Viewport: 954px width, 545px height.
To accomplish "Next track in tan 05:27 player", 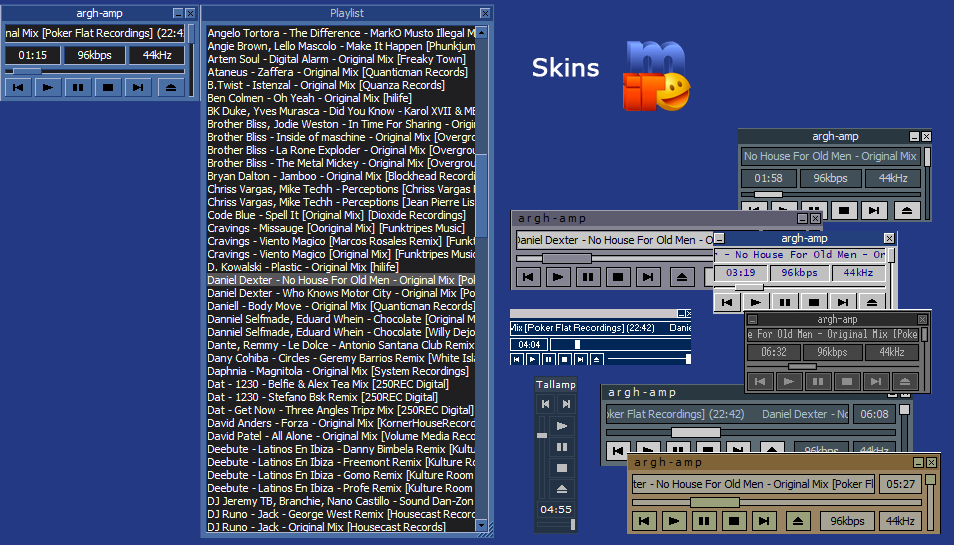I will point(764,521).
